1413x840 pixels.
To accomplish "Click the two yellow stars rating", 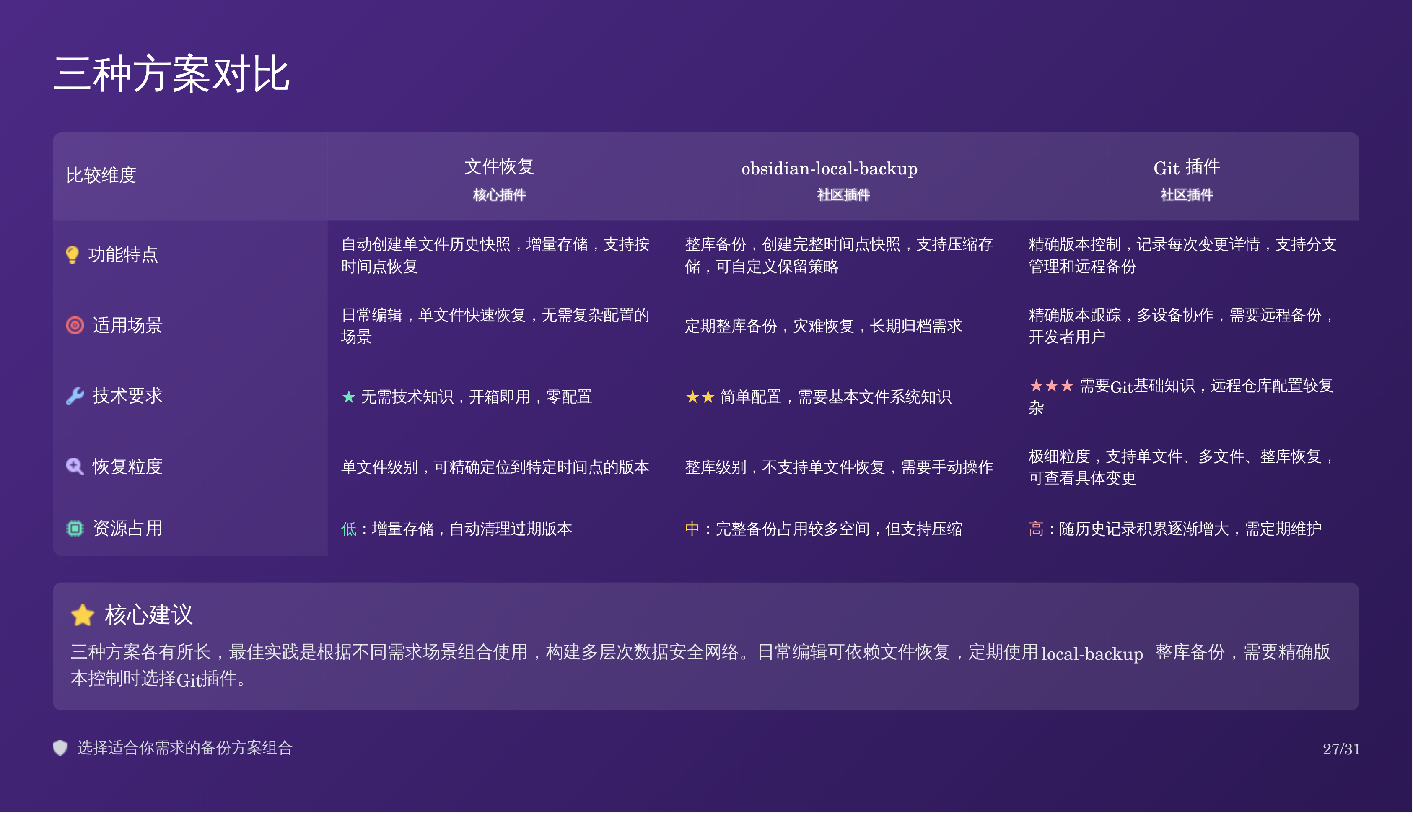I will tap(700, 397).
